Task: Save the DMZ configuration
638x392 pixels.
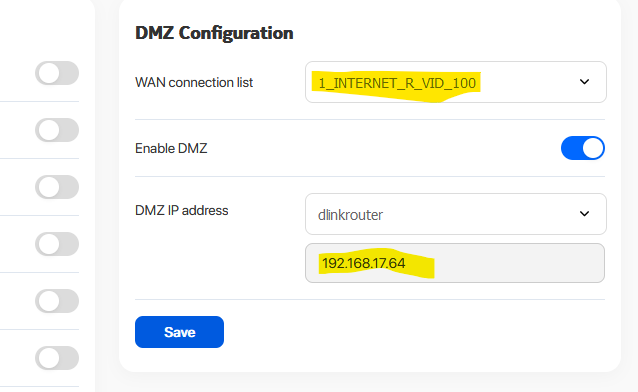Action: tap(179, 332)
